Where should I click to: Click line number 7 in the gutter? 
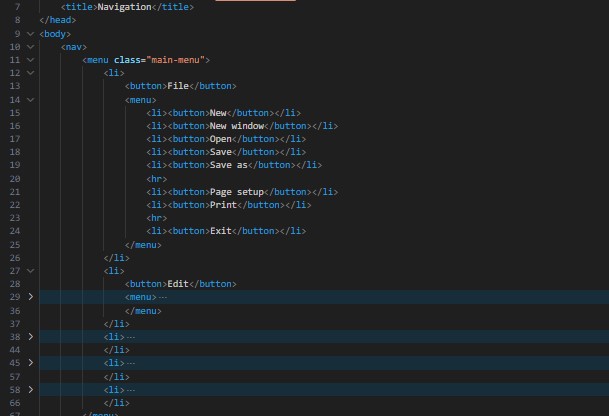tap(16, 7)
